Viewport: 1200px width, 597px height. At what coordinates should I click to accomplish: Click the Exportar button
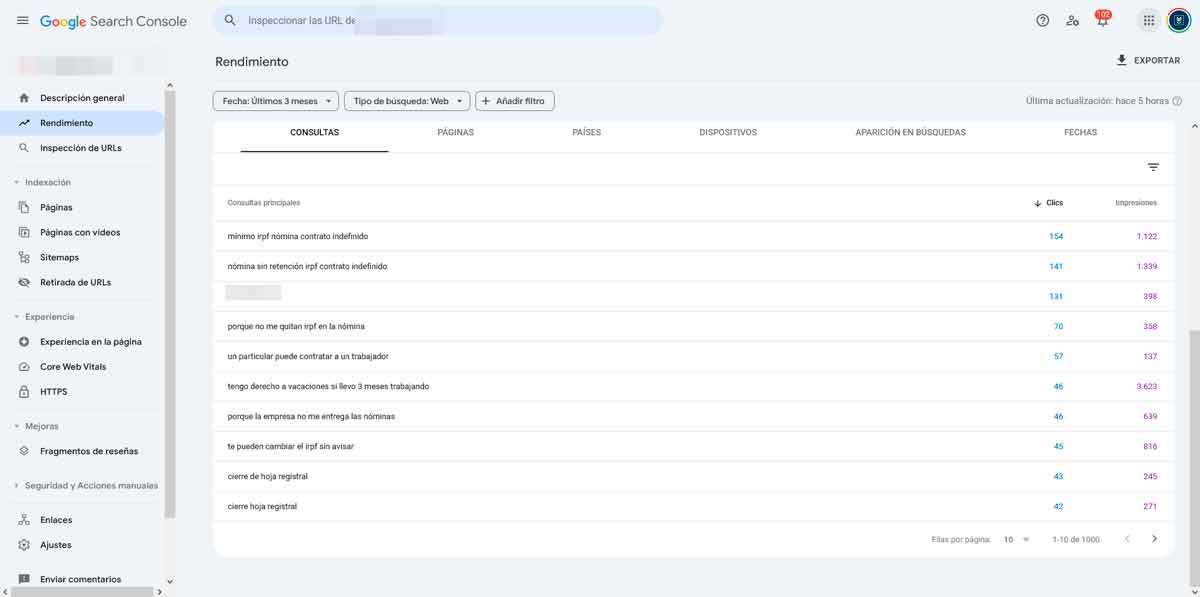pyautogui.click(x=1148, y=61)
